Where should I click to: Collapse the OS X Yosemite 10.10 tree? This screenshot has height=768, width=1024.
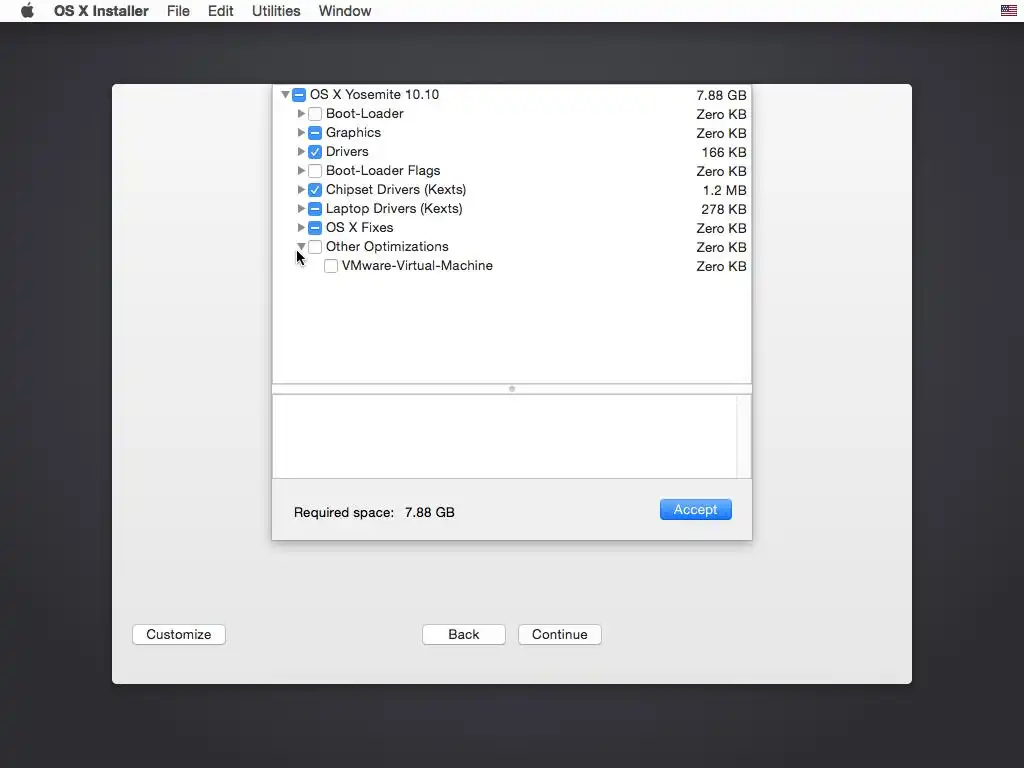[x=285, y=95]
